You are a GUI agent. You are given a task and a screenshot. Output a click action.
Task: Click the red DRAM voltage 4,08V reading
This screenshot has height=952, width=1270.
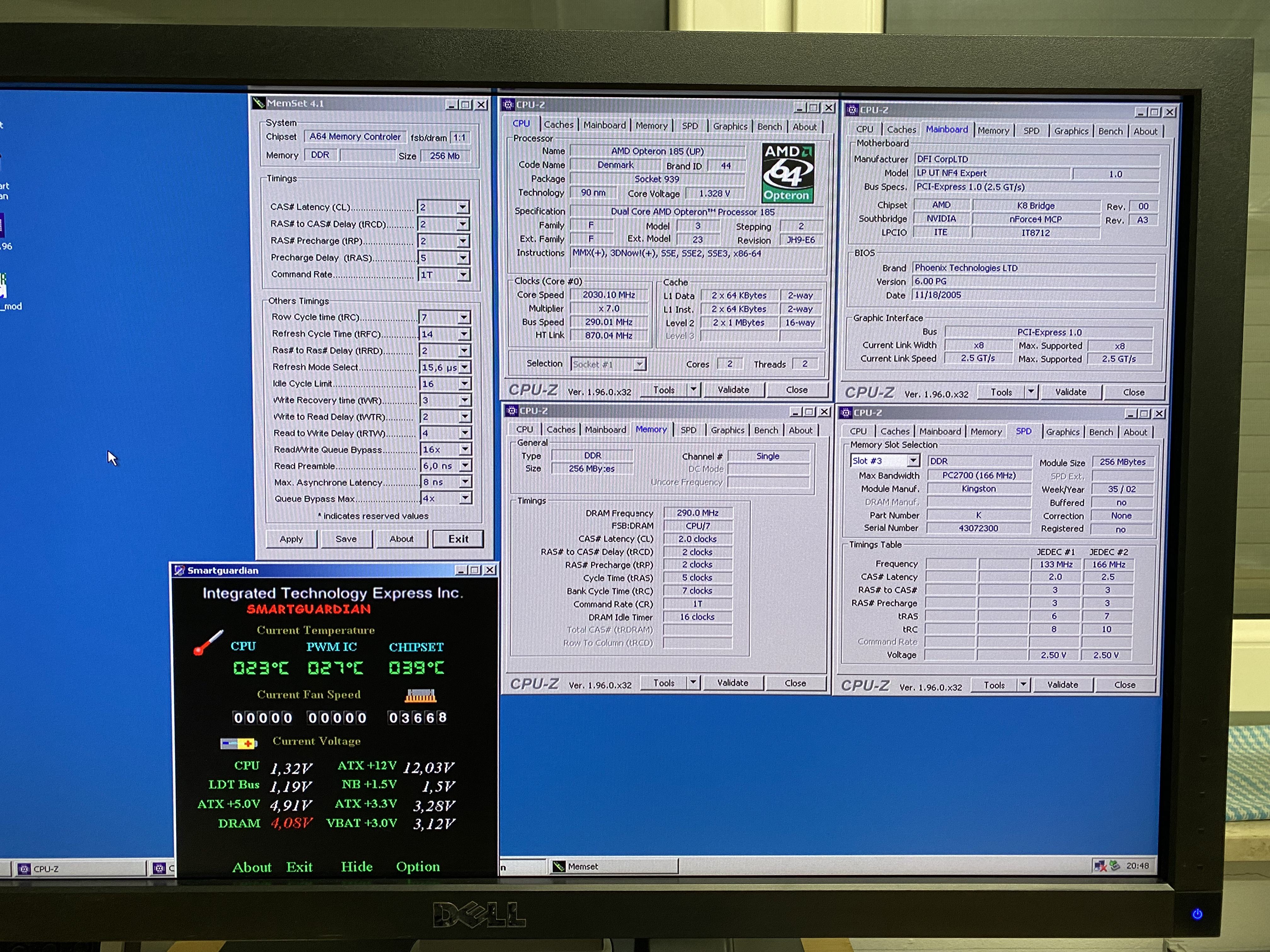(292, 823)
